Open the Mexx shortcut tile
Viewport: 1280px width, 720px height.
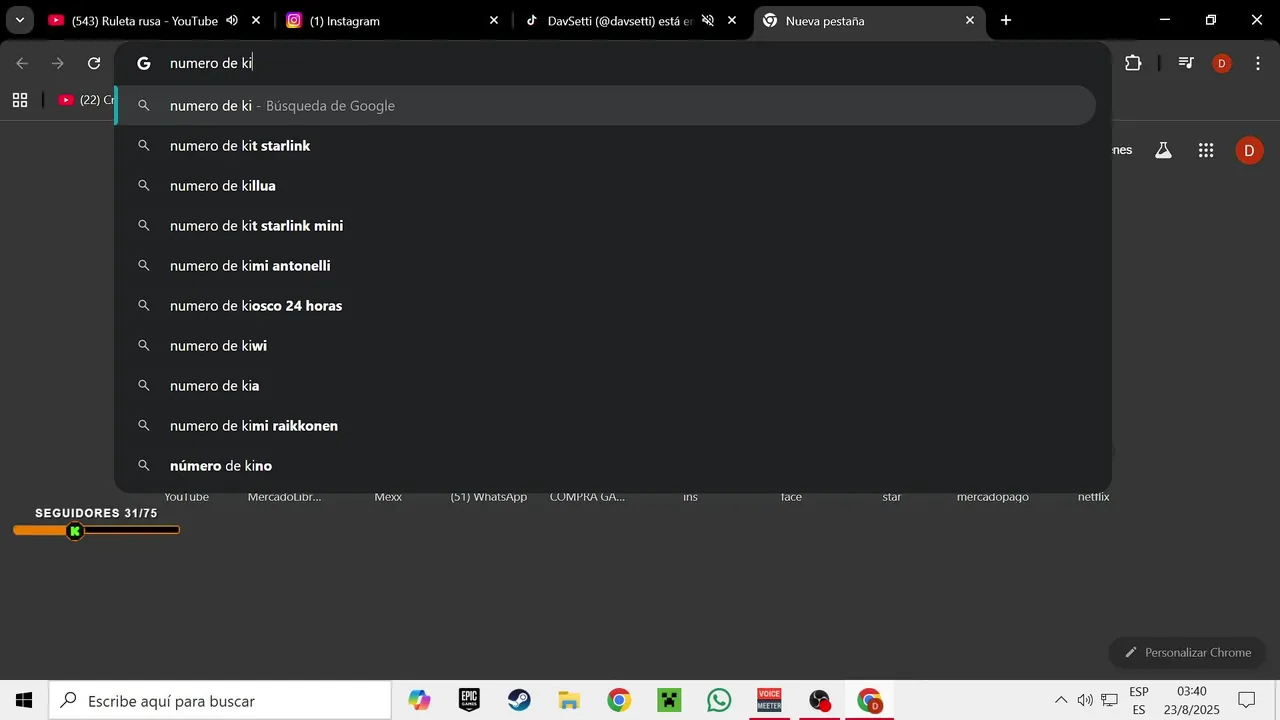coord(388,496)
